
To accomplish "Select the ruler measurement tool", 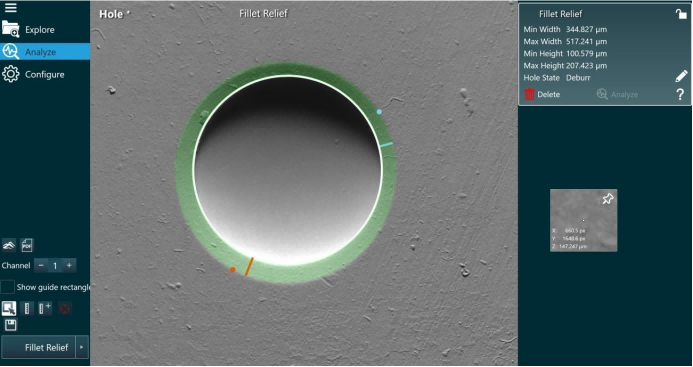I will [27, 308].
